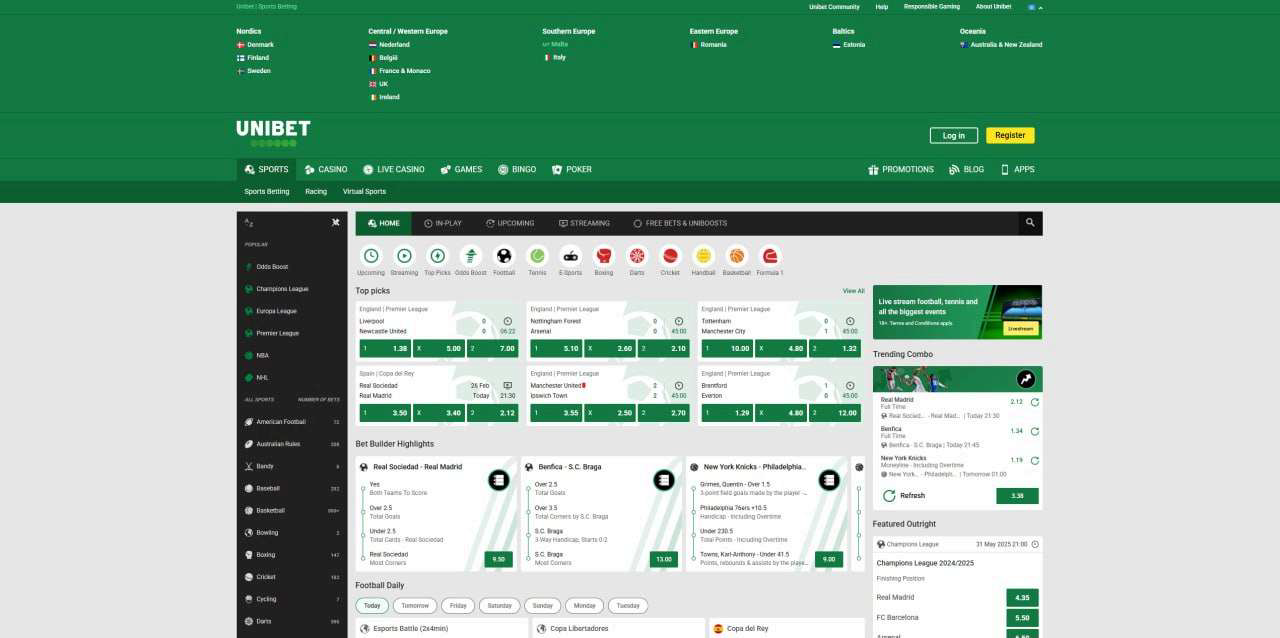Switch to the In-Play tab
1280x638 pixels.
442,223
